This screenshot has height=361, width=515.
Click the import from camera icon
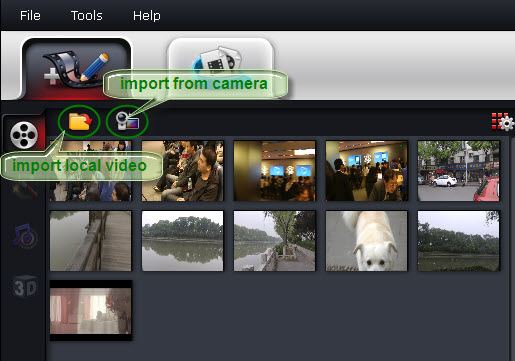tap(127, 121)
